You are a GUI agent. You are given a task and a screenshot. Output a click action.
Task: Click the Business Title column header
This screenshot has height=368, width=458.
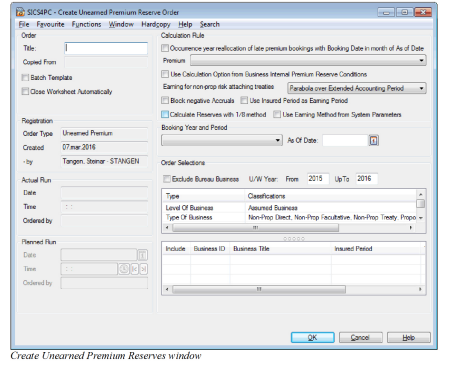pyautogui.click(x=281, y=249)
